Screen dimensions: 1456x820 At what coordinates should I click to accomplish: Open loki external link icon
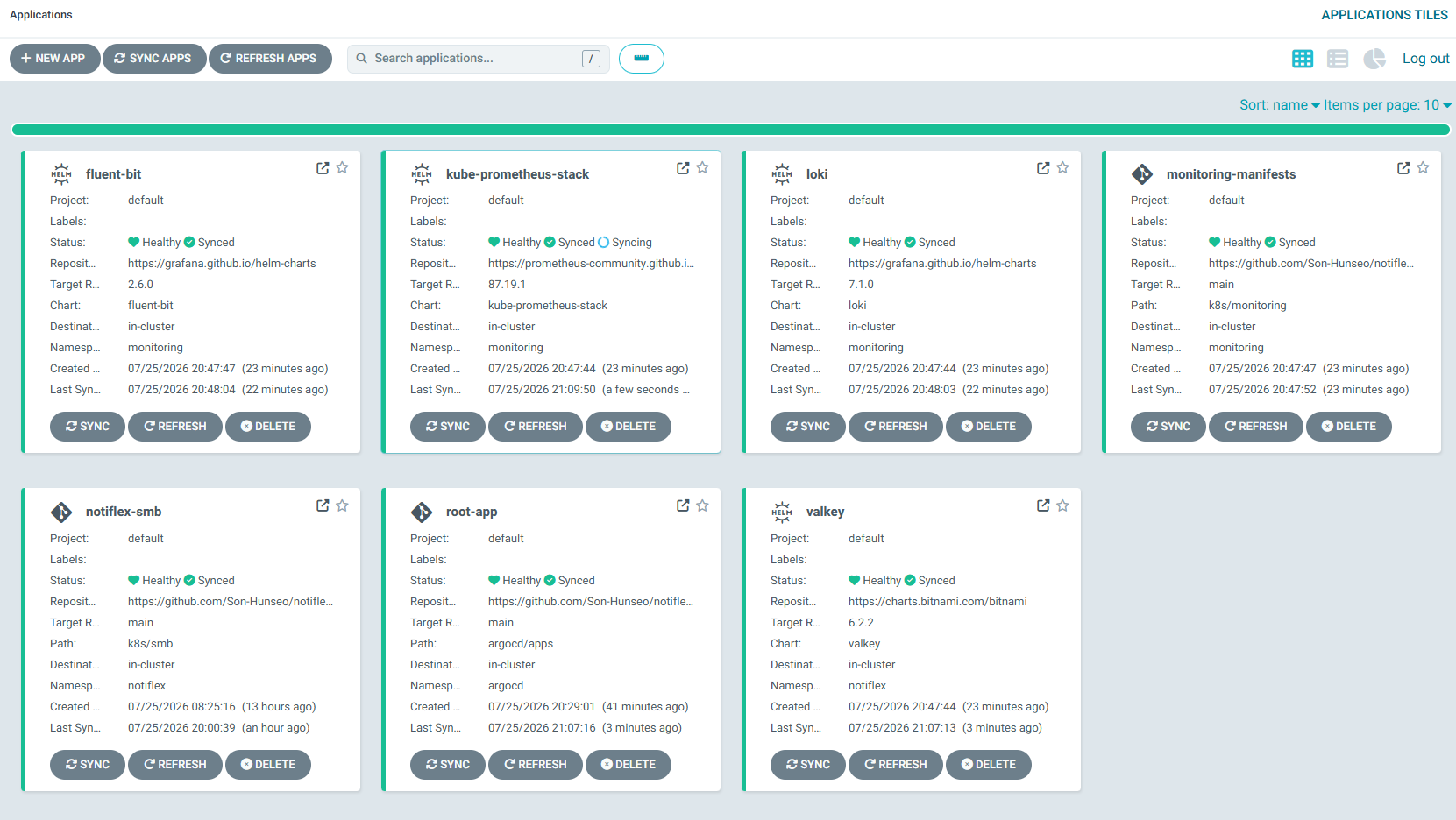click(1043, 167)
